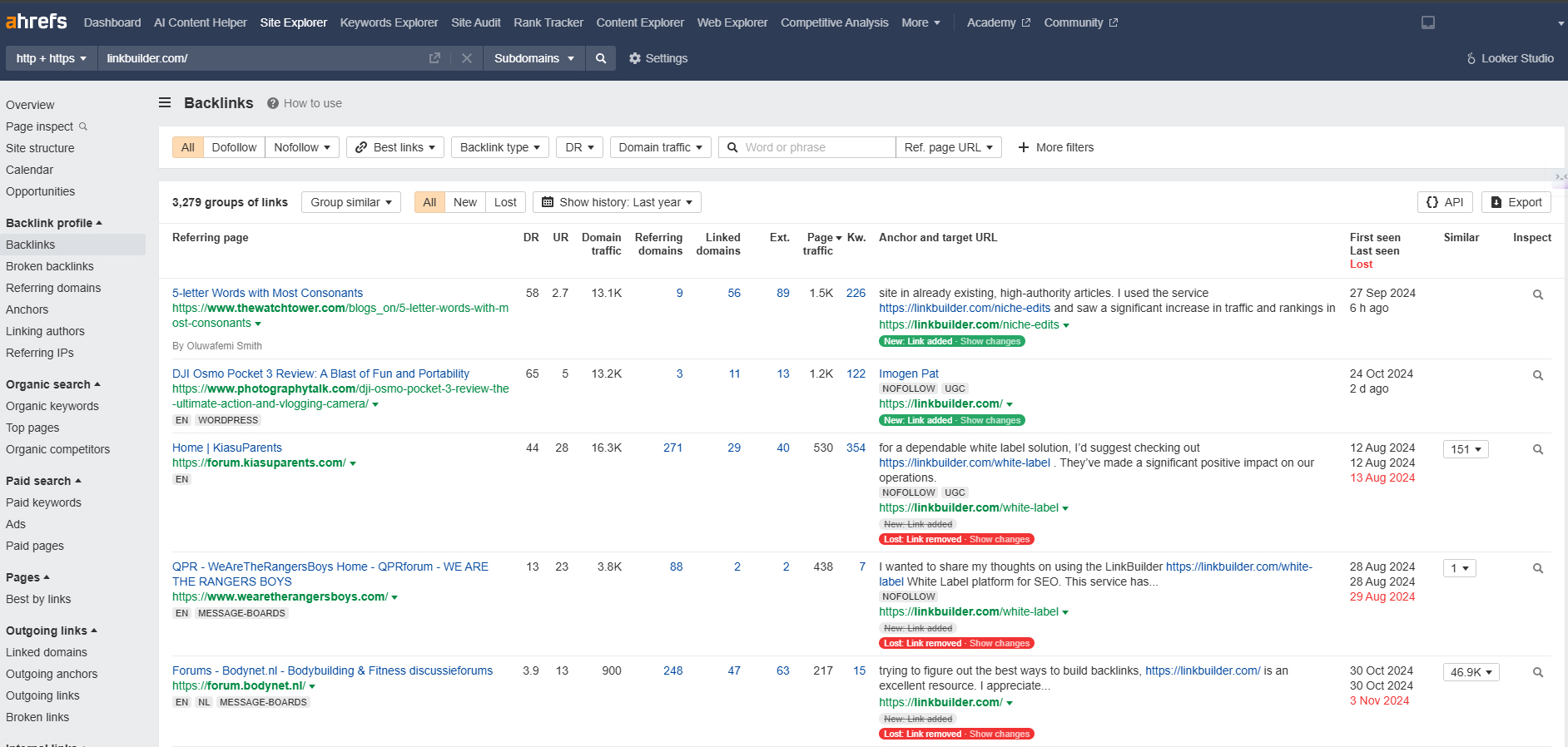1568x747 pixels.
Task: Inspect the wearetherangersboys backlink row
Action: (x=1538, y=568)
